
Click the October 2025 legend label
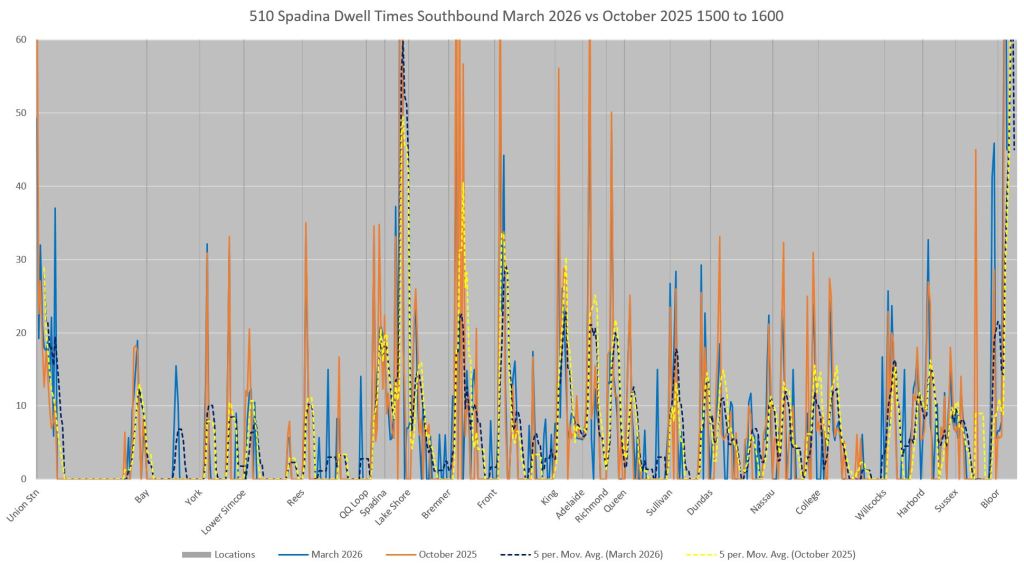447,554
